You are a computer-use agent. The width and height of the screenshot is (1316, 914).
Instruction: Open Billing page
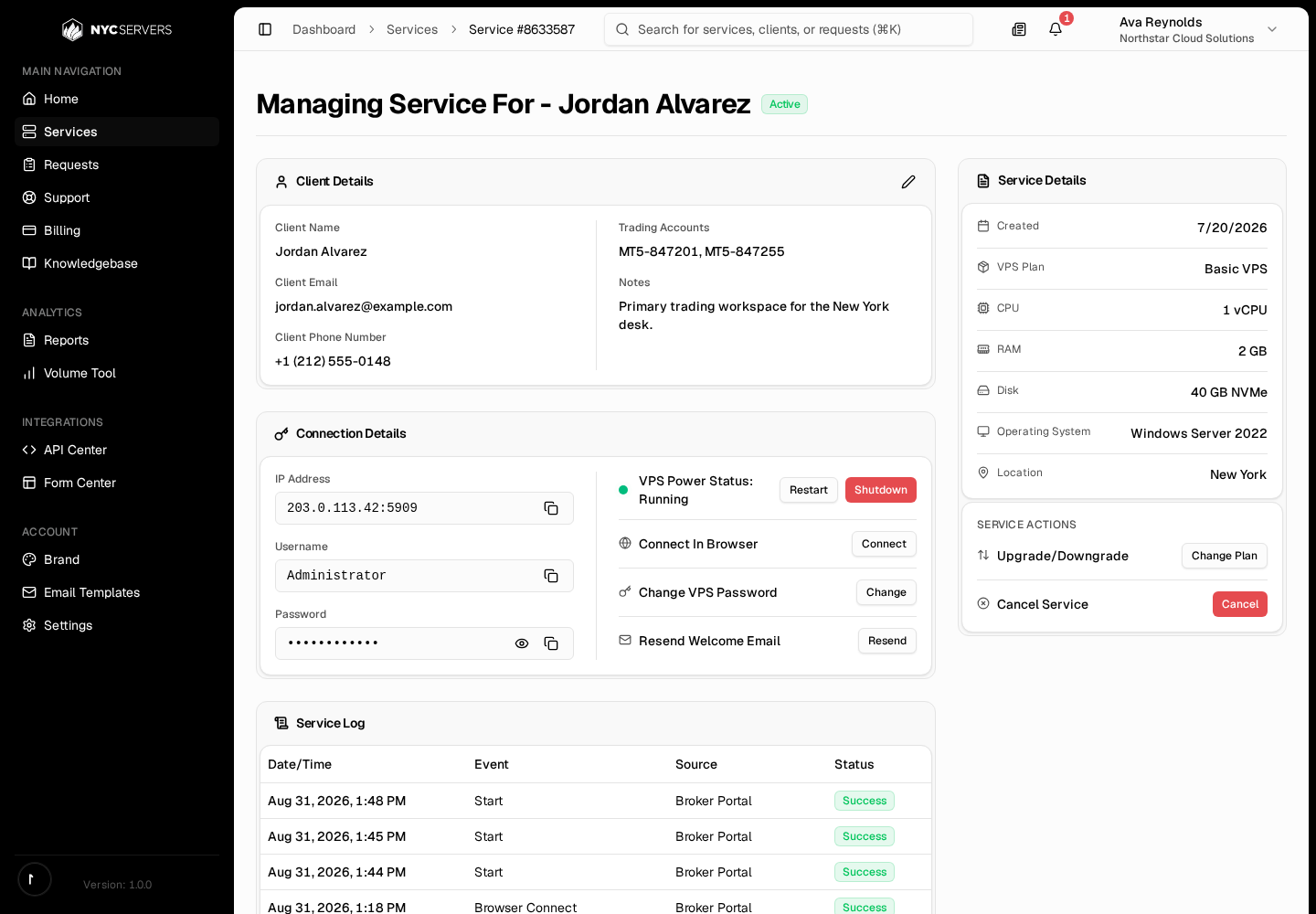coord(117,230)
